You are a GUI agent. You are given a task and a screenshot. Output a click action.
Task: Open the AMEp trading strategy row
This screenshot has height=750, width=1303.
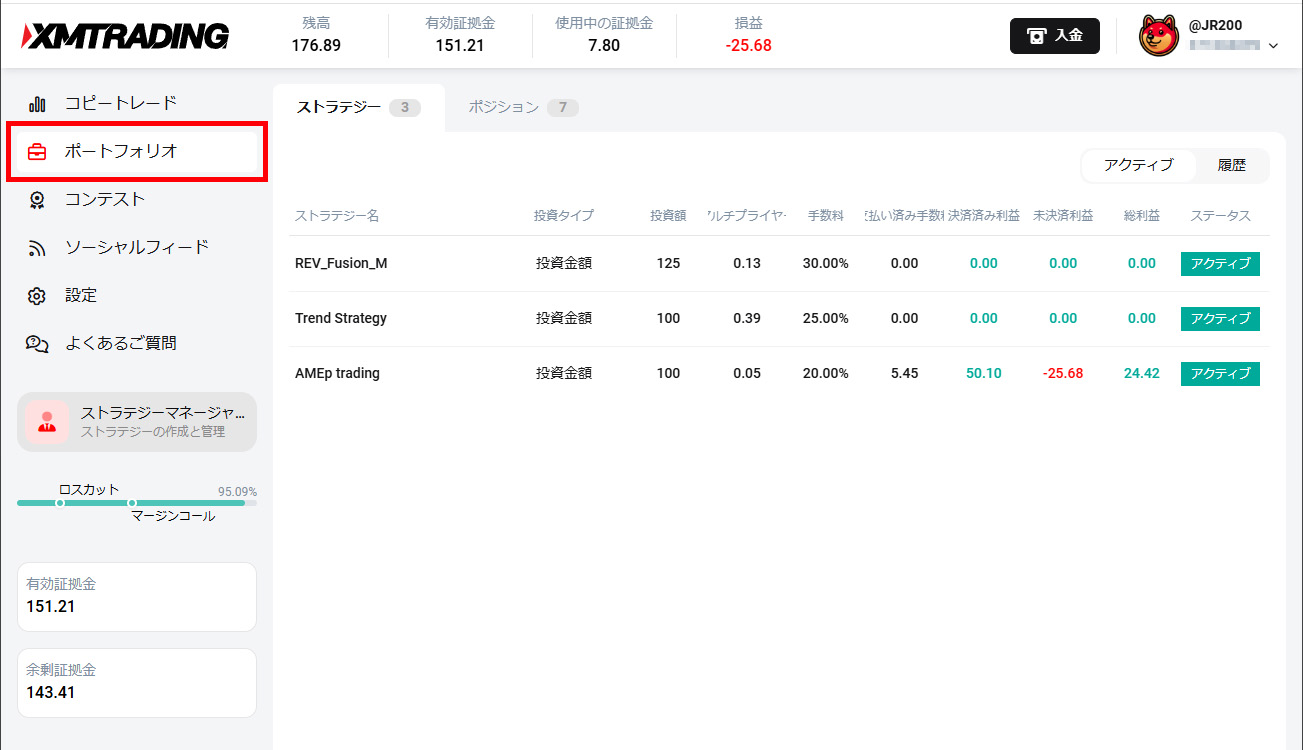point(779,374)
